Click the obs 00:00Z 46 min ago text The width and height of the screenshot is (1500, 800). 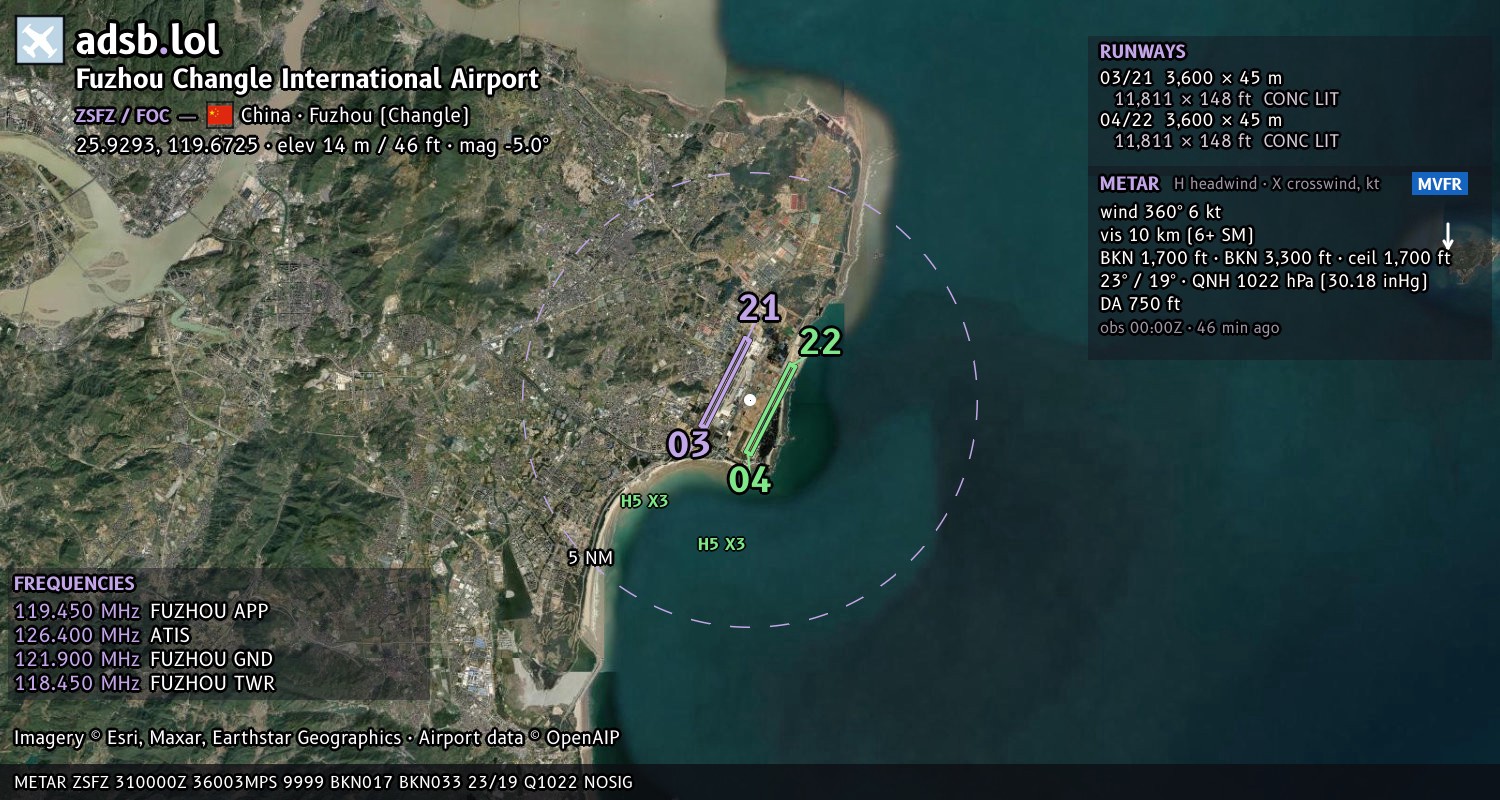[x=1189, y=328]
